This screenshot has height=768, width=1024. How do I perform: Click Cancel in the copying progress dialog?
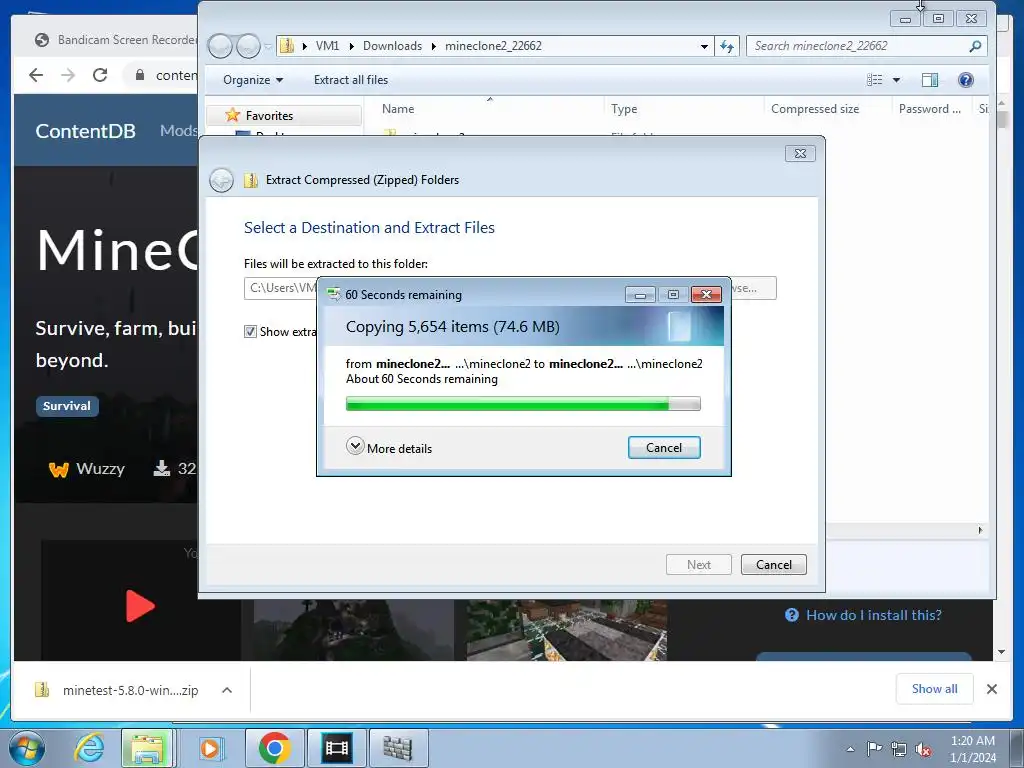coord(664,447)
